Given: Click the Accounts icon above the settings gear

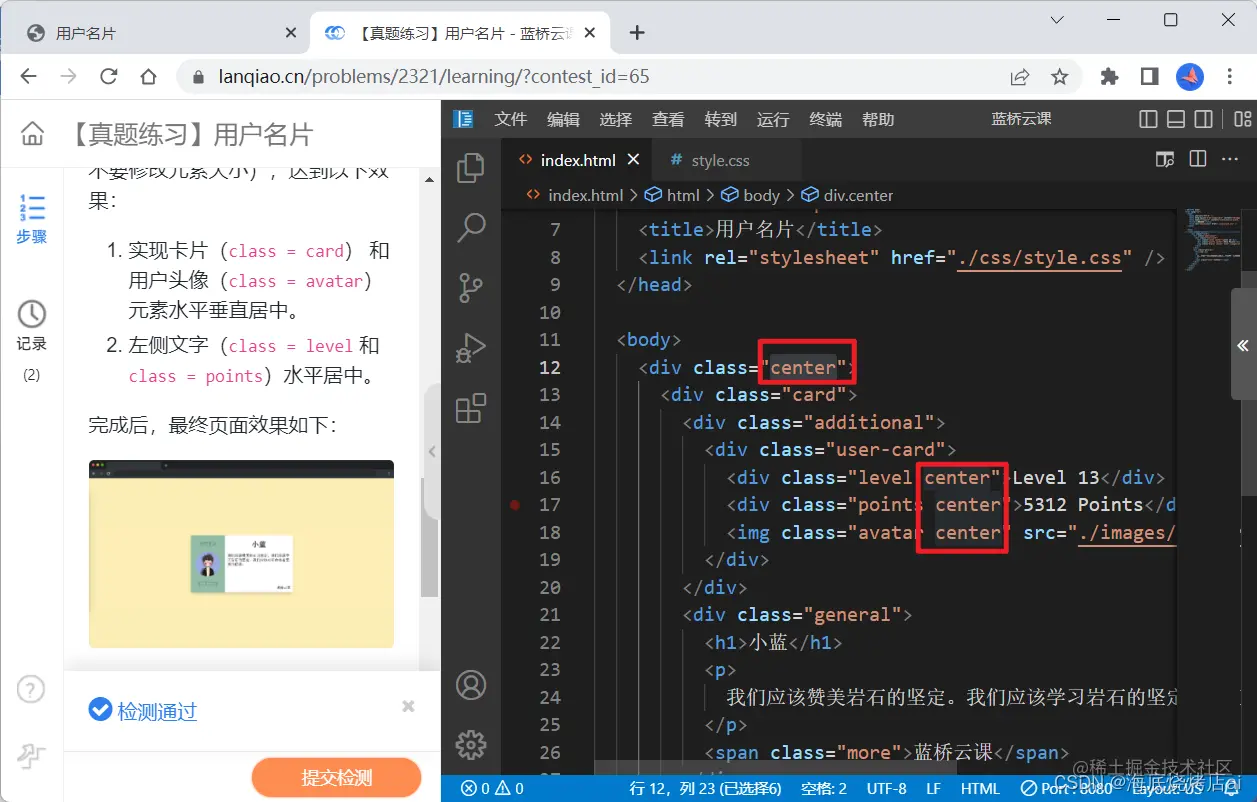Looking at the screenshot, I should [x=470, y=685].
